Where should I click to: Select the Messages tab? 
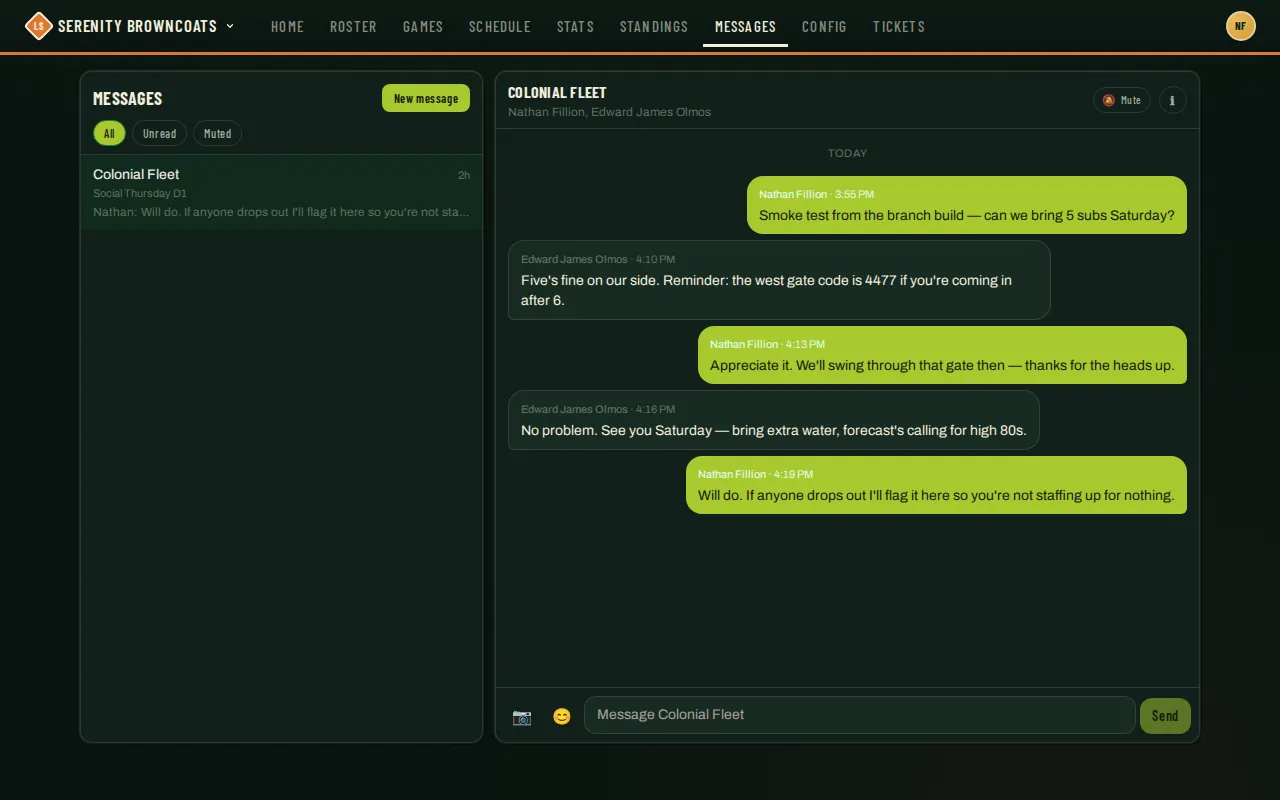click(745, 26)
